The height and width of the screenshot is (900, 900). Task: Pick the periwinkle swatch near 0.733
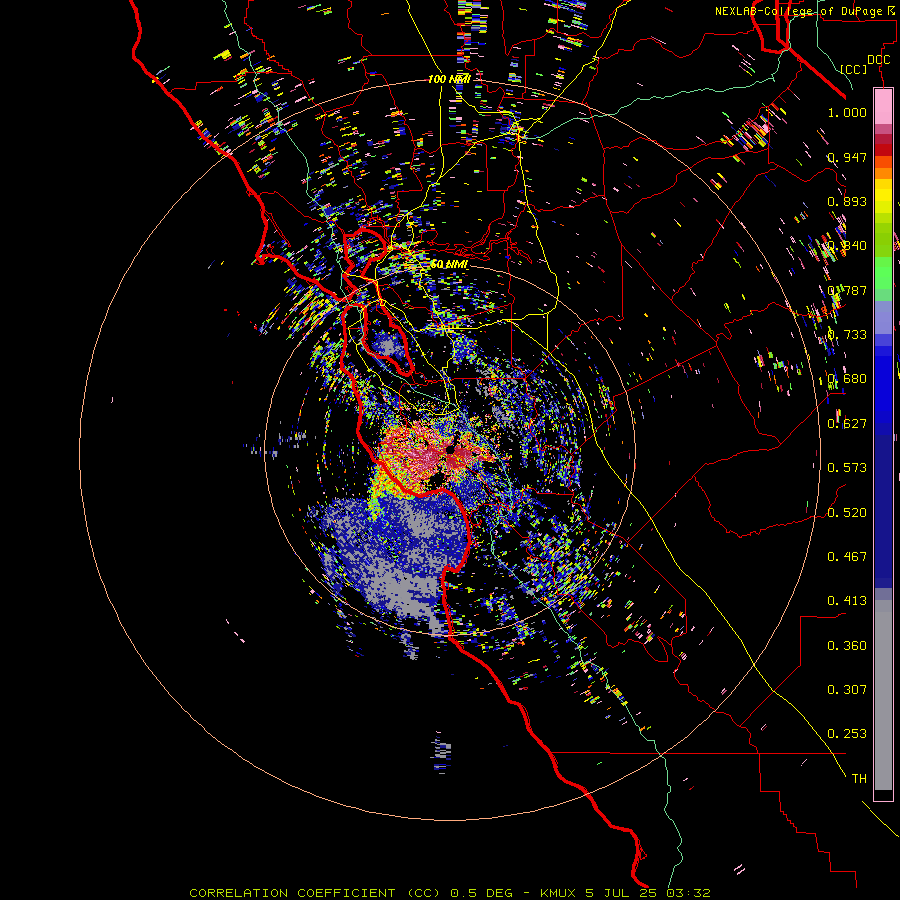click(x=883, y=318)
